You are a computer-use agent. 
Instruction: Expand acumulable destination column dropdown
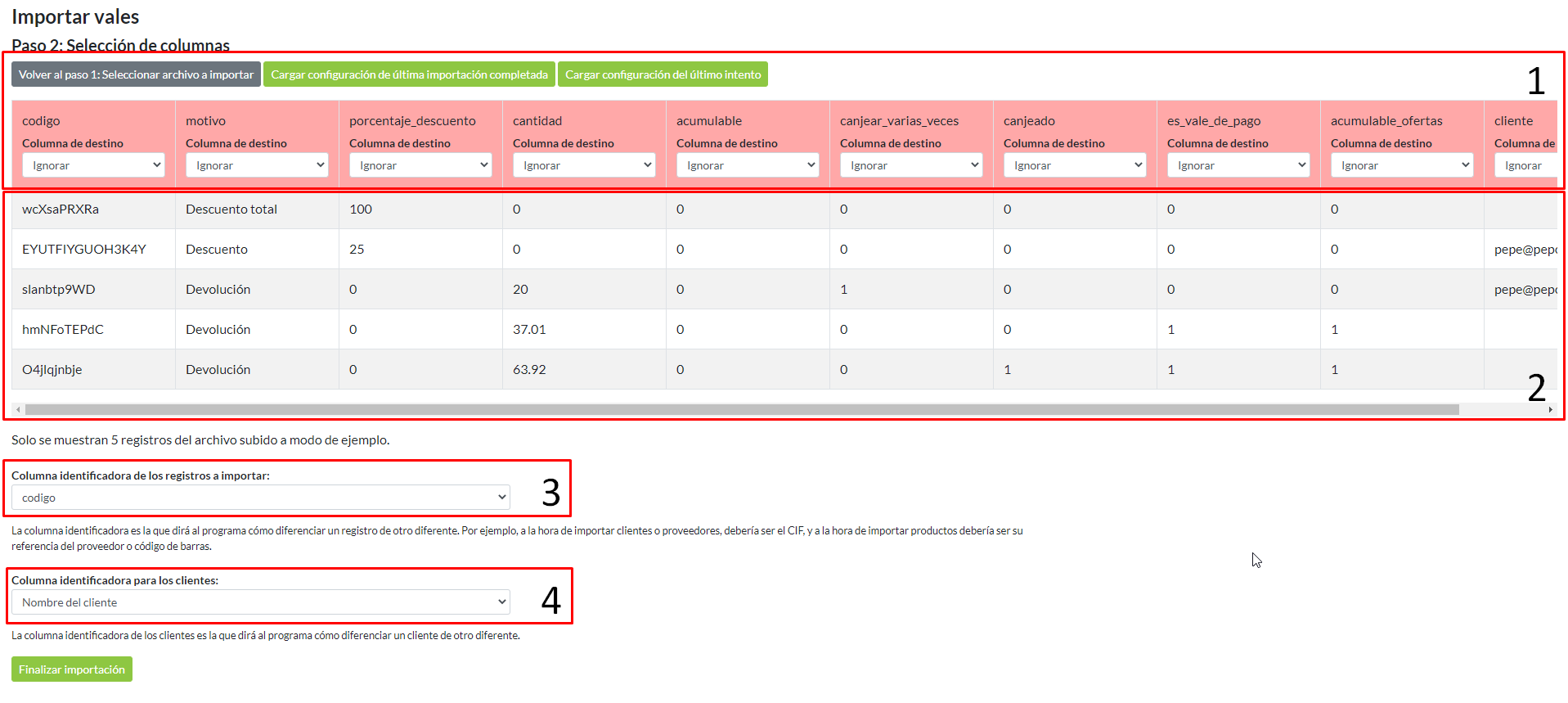748,165
